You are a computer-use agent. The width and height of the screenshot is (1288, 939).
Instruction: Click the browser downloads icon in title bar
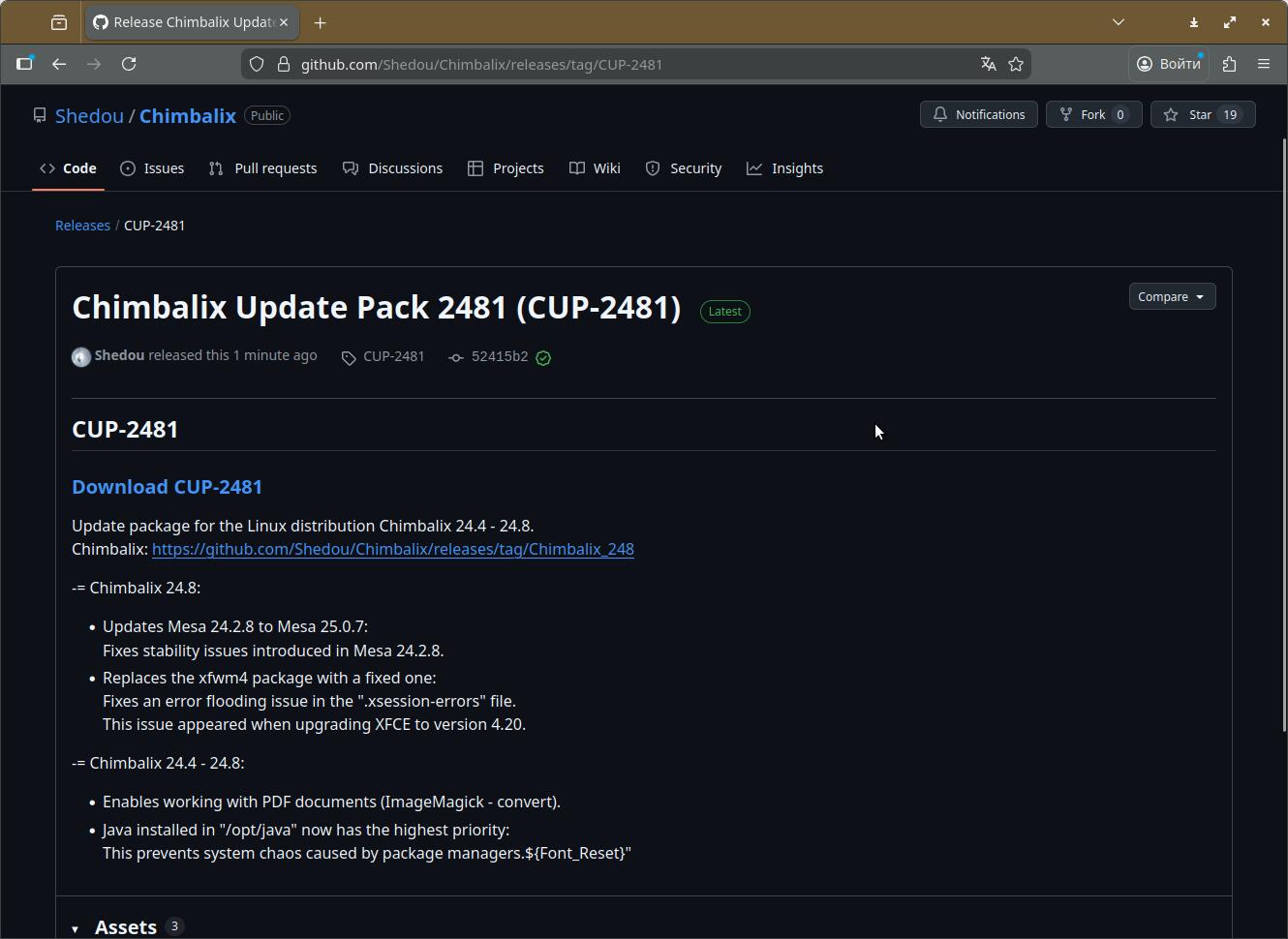point(1194,21)
